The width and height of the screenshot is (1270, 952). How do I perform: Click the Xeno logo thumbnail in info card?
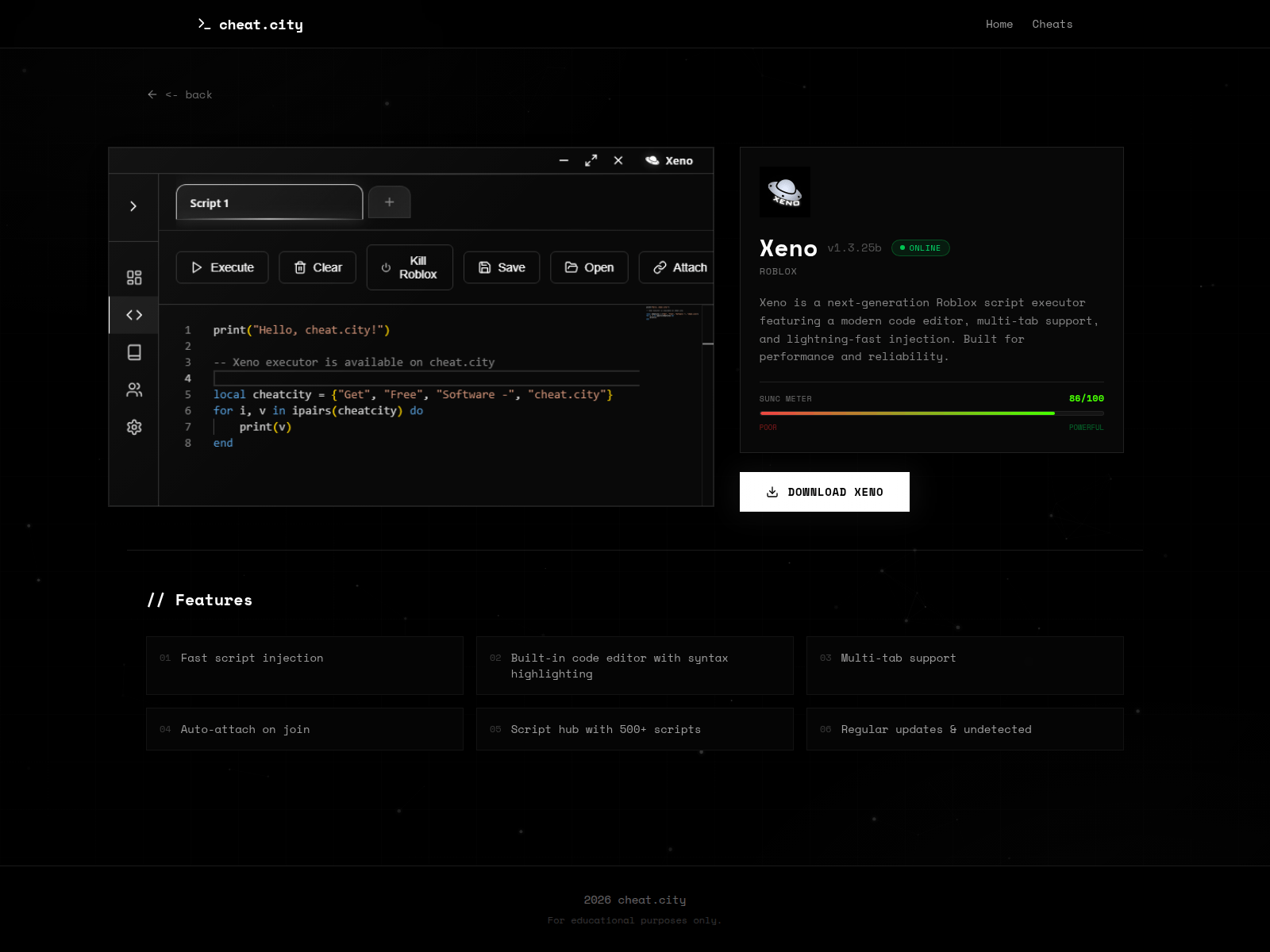[x=785, y=191]
